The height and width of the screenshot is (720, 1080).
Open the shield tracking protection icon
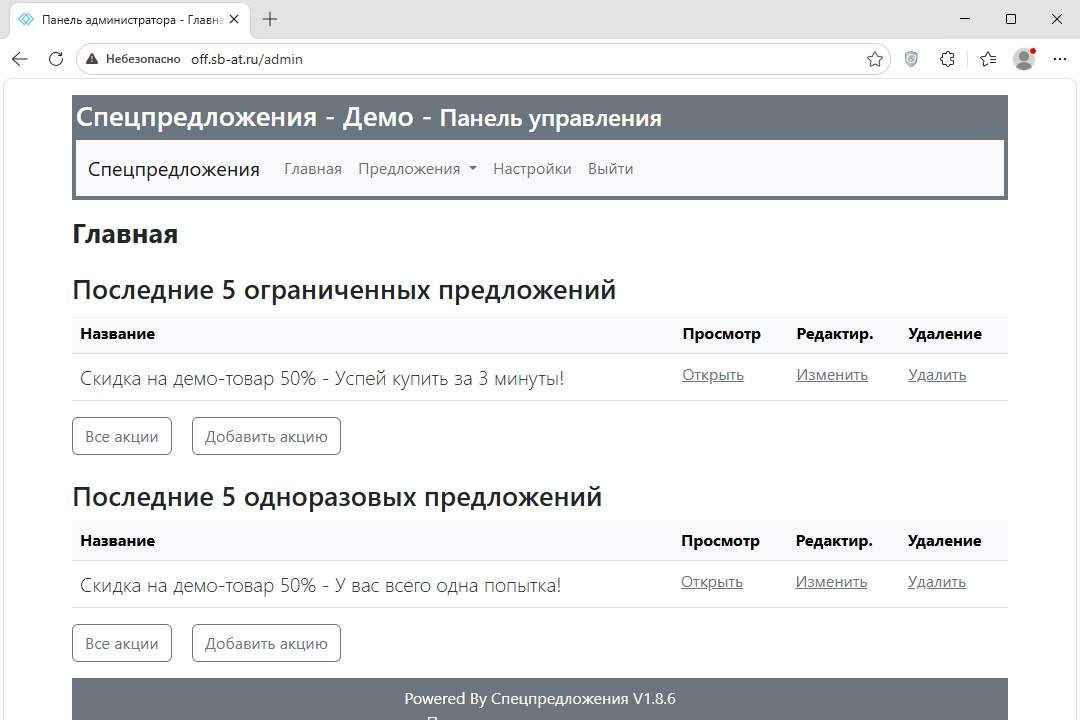(911, 59)
